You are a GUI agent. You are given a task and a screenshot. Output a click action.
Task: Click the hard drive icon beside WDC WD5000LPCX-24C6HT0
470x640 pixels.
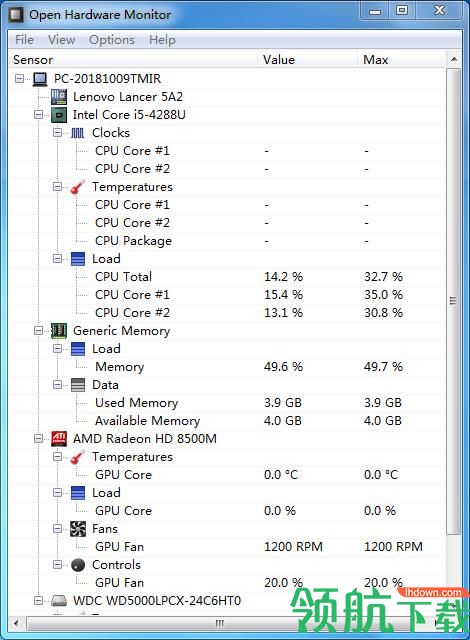59,601
